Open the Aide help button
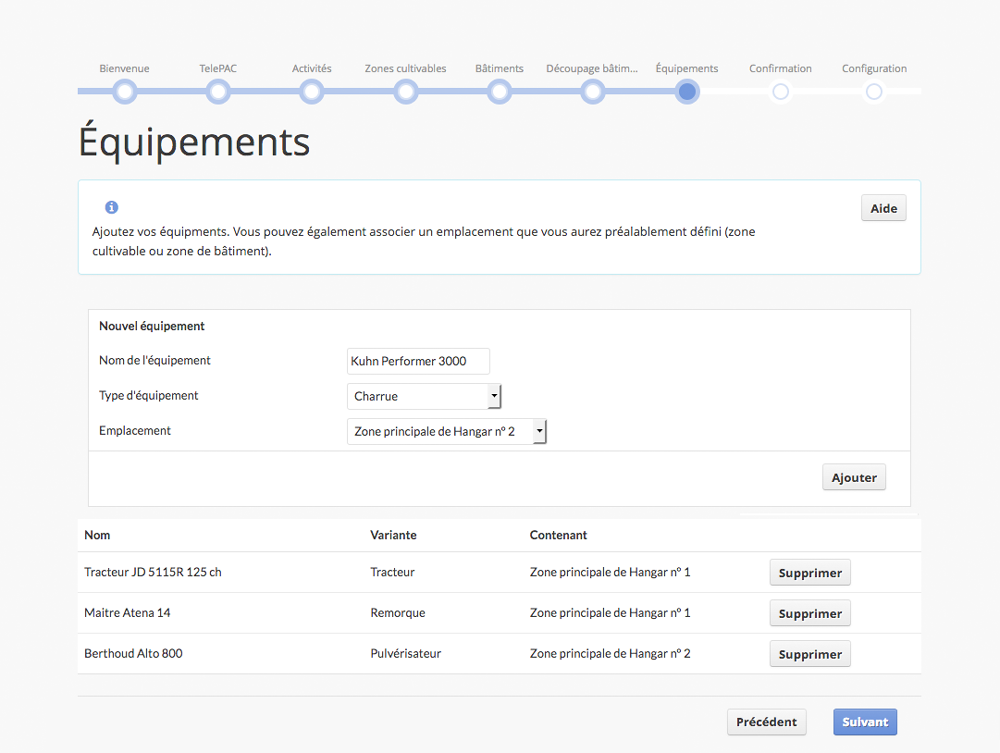Viewport: 1000px width, 753px height. pos(883,208)
